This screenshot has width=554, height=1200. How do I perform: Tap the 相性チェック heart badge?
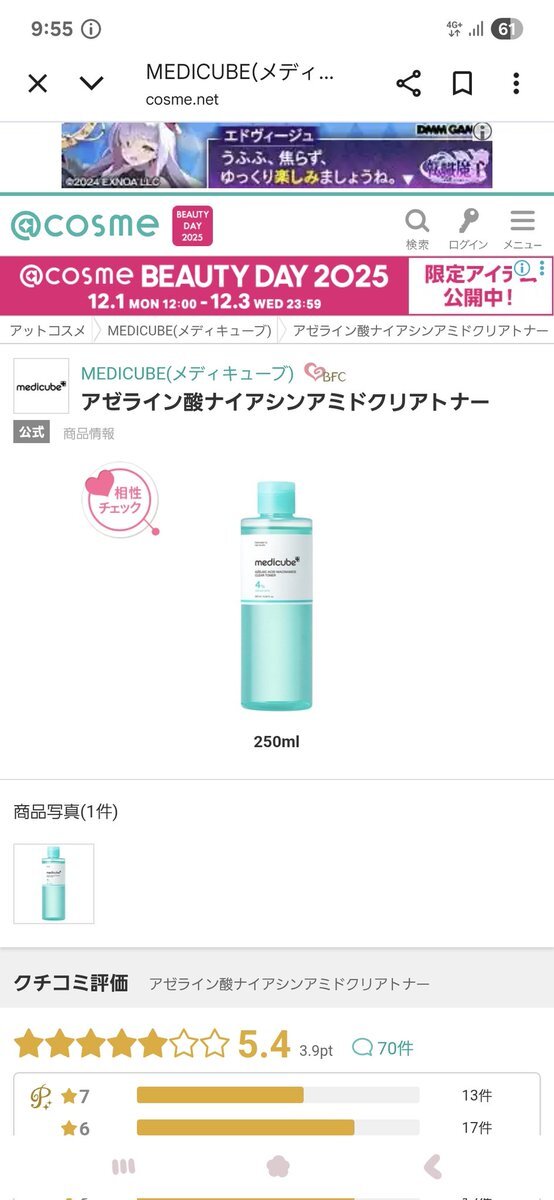[120, 498]
